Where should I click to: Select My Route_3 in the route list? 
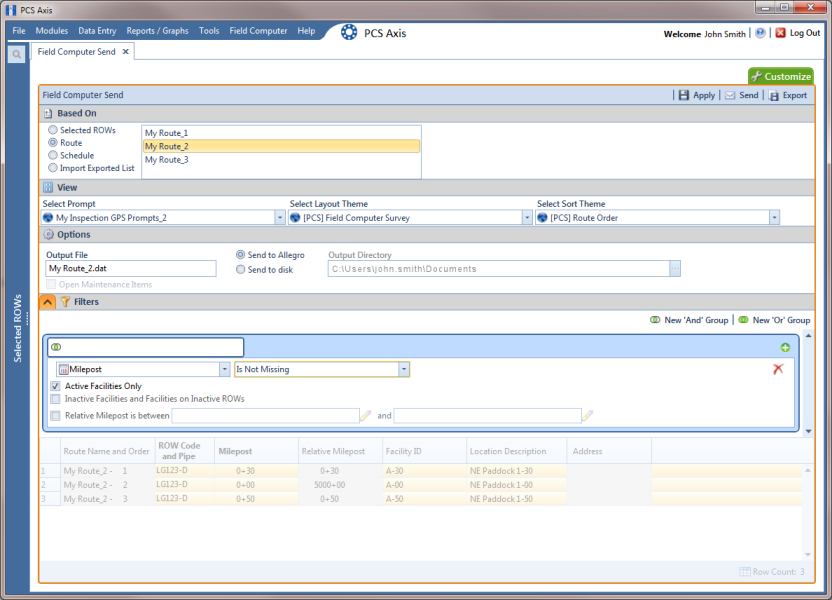(281, 160)
